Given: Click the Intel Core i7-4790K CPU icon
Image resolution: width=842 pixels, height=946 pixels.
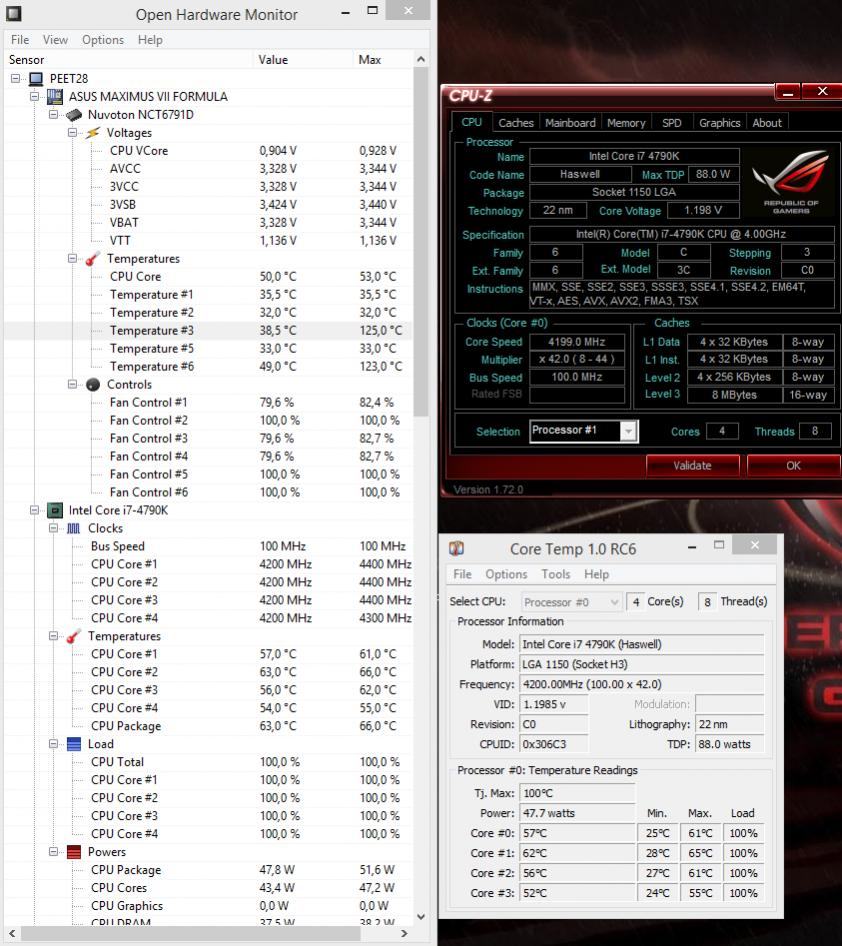Looking at the screenshot, I should [x=55, y=510].
